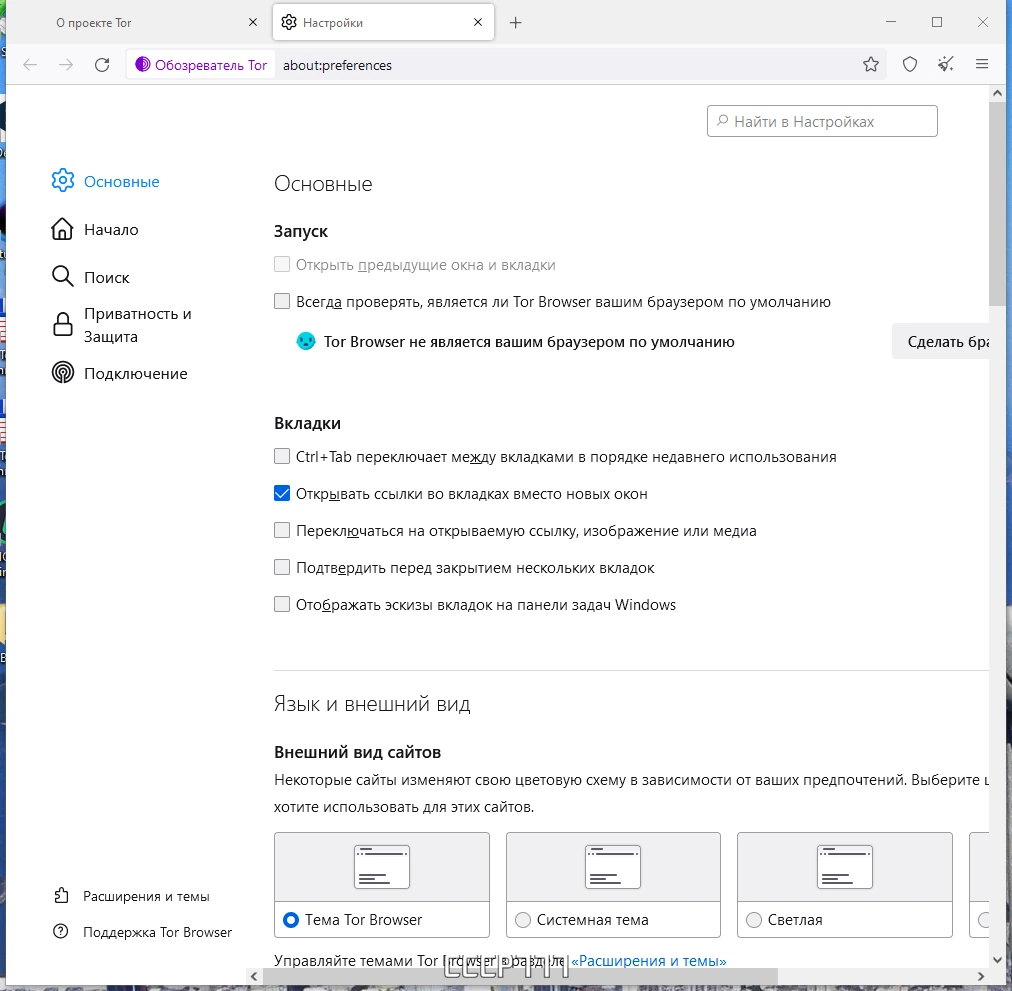Click the gear icon next to Основные
This screenshot has height=991, width=1012.
tap(63, 181)
